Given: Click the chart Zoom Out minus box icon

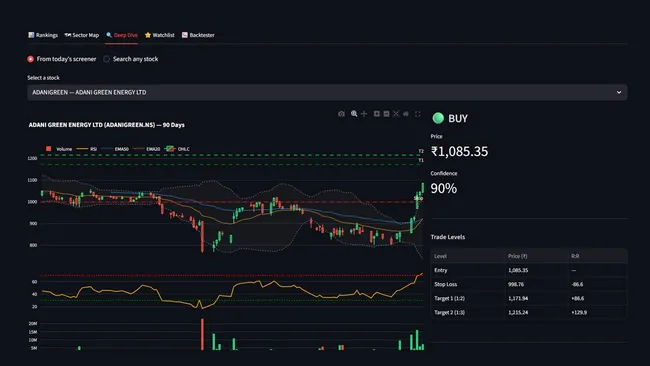Looking at the screenshot, I should pos(386,114).
